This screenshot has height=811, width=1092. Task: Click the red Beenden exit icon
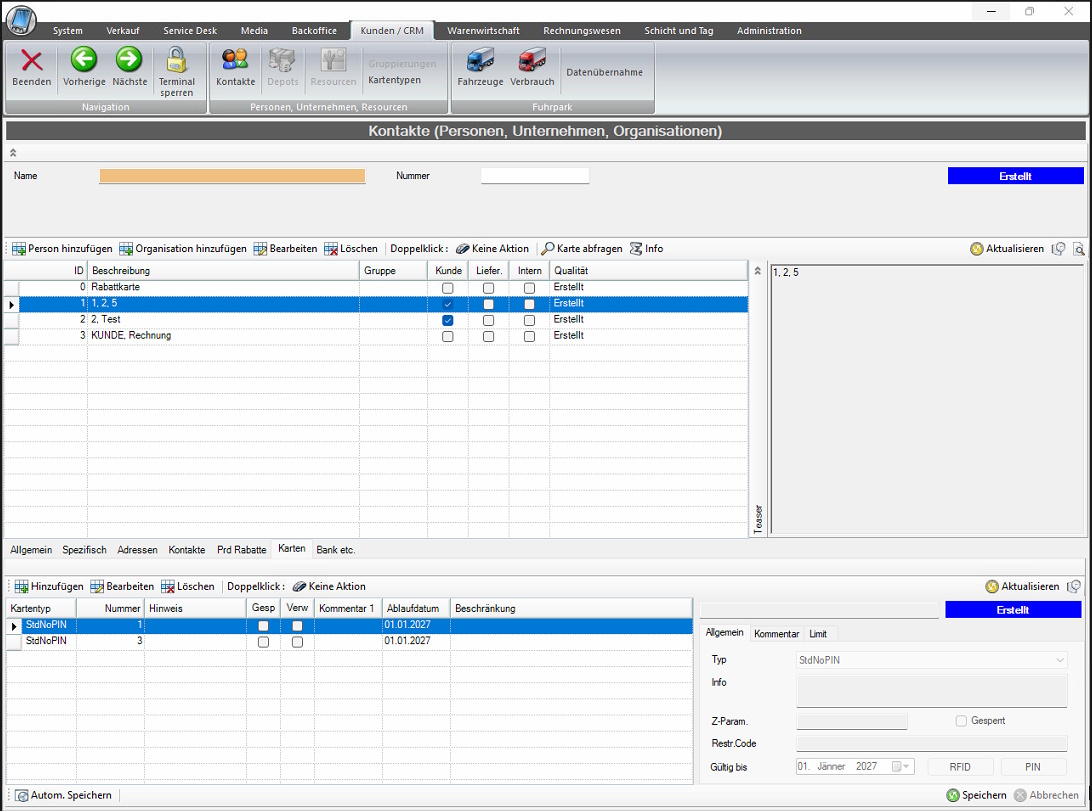tap(32, 61)
